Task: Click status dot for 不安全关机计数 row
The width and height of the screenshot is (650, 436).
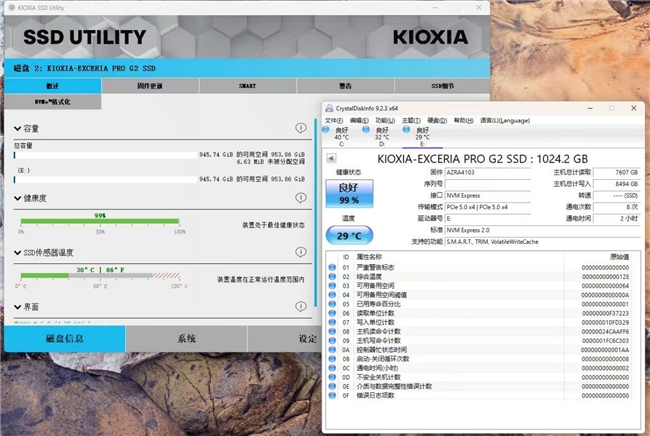Action: tap(332, 377)
